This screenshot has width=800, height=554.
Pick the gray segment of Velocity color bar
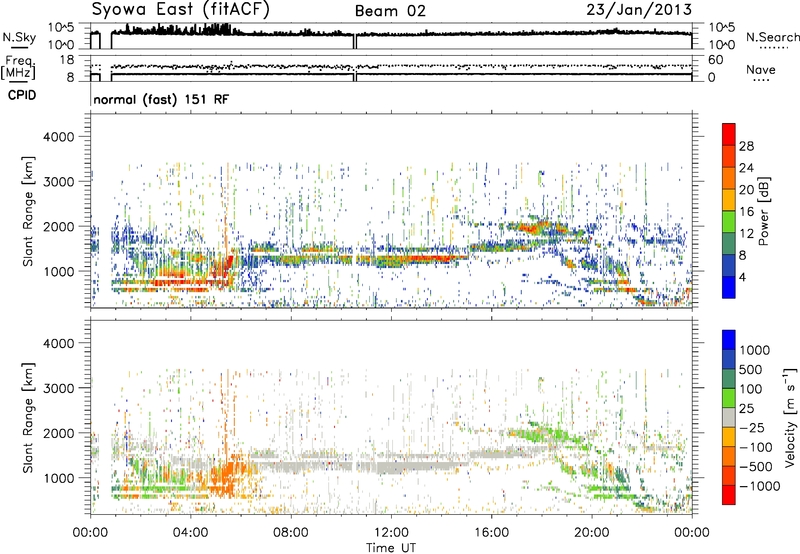(729, 417)
